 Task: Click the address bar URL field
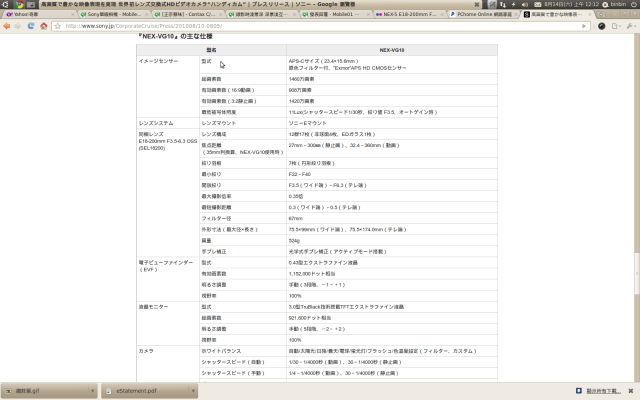pyautogui.click(x=320, y=26)
